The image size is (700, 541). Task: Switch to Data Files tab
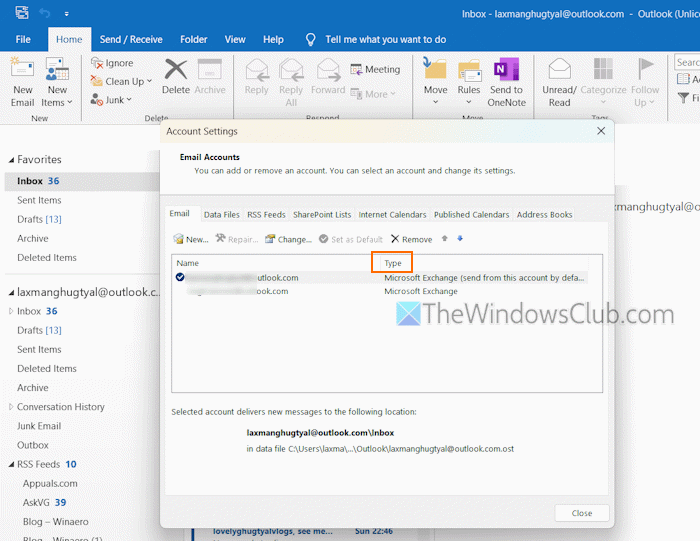pos(221,215)
